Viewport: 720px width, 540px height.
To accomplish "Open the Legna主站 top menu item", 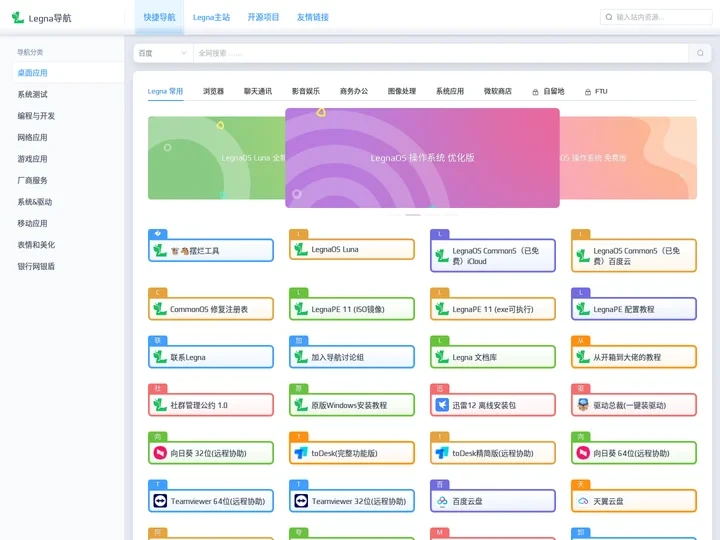I will point(211,17).
